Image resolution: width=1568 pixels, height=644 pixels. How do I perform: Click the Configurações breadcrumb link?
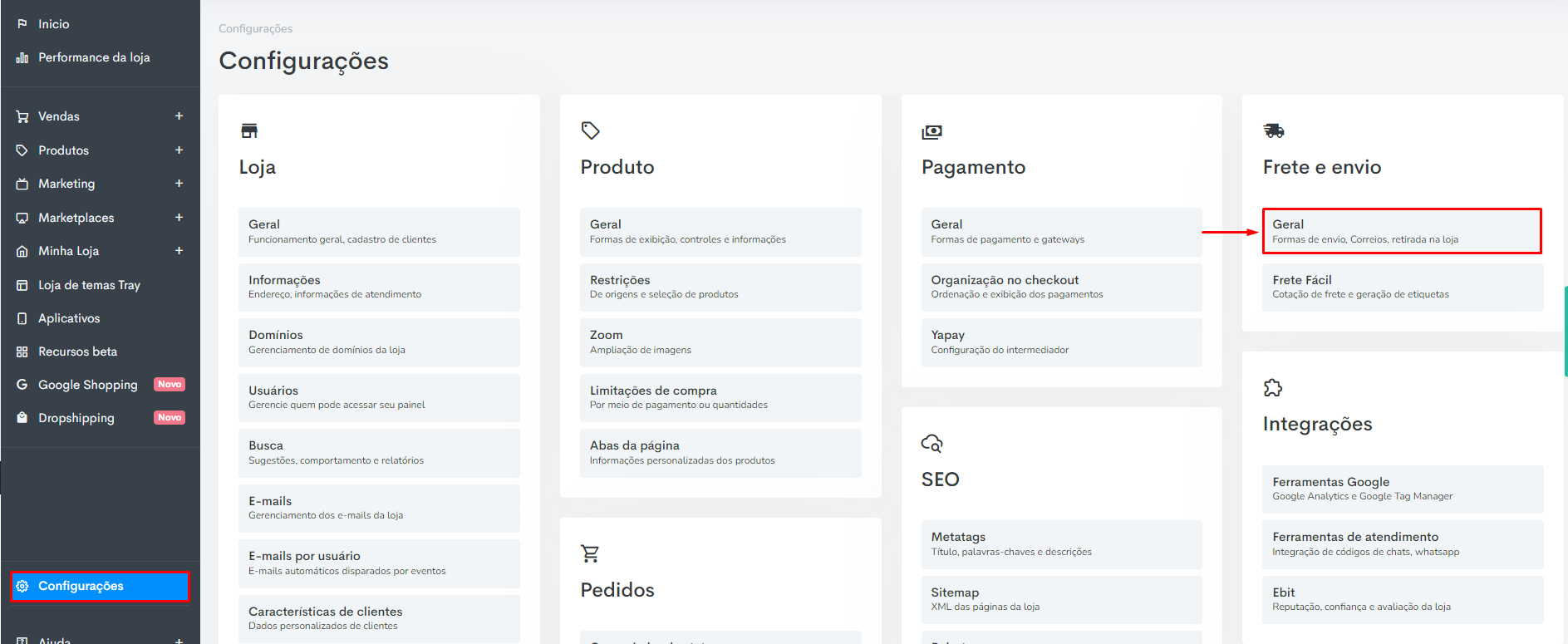click(x=256, y=28)
